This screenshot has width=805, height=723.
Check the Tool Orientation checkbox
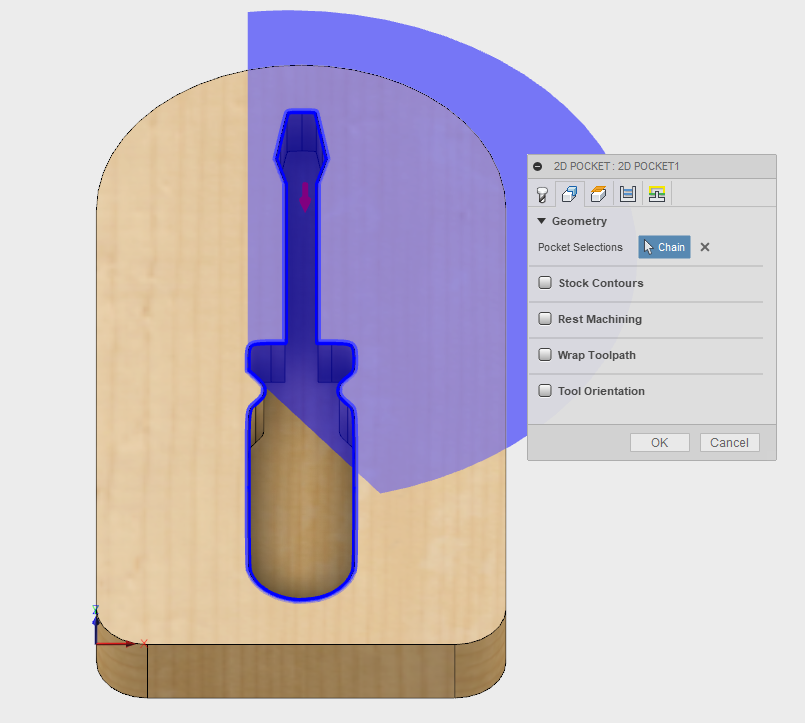pyautogui.click(x=545, y=390)
